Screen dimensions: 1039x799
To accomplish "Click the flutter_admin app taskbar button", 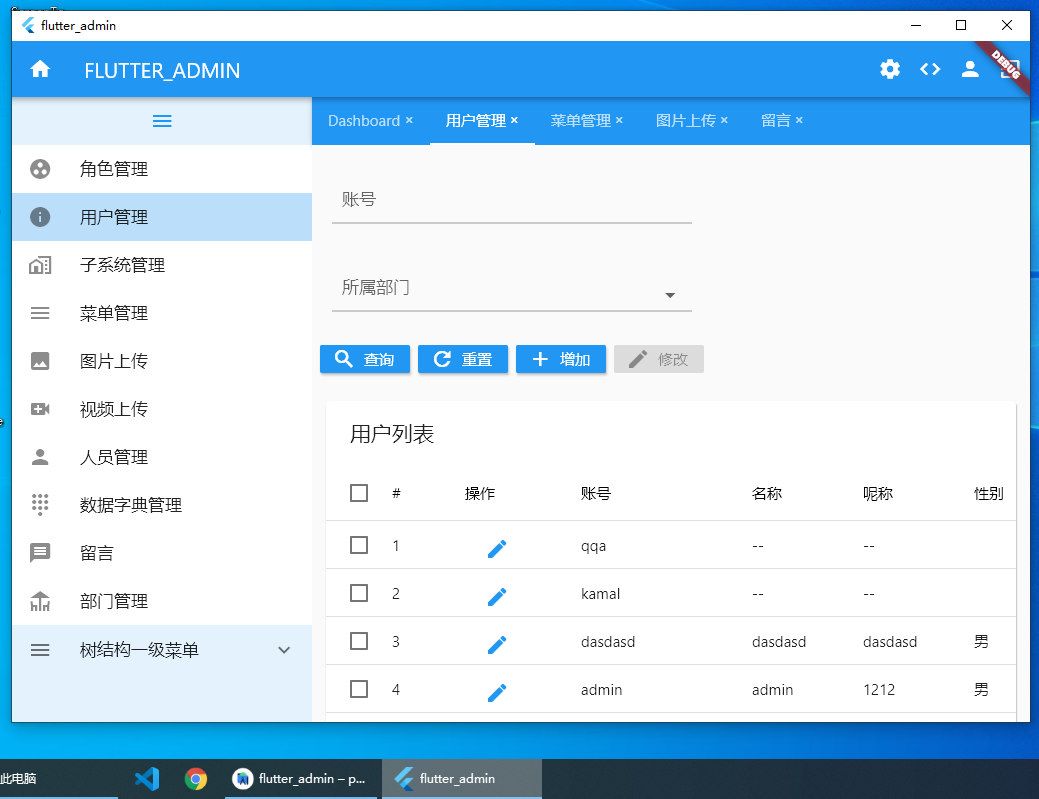I will (462, 778).
